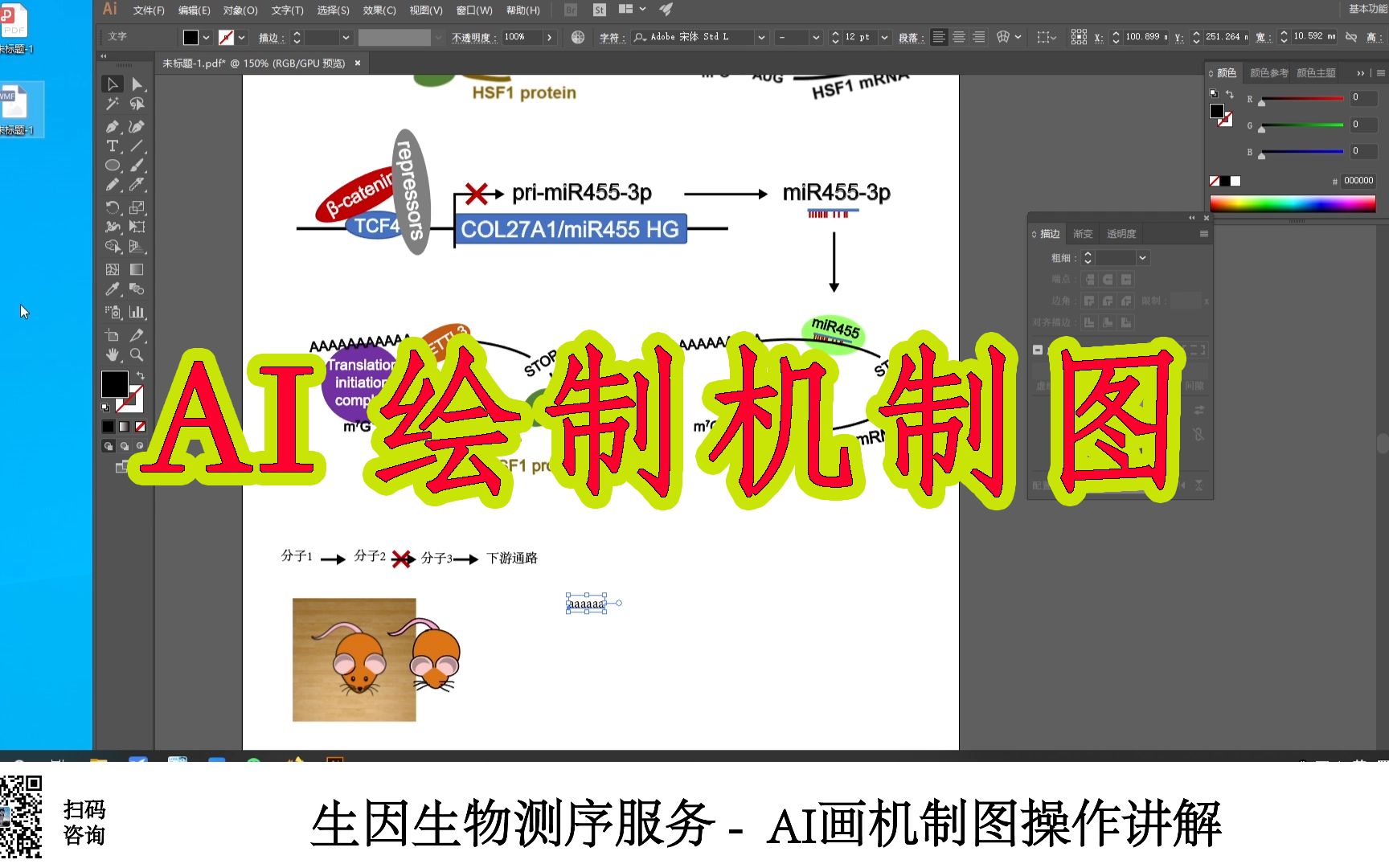The height and width of the screenshot is (868, 1389).
Task: Enable Draw Behind mode
Action: (125, 446)
